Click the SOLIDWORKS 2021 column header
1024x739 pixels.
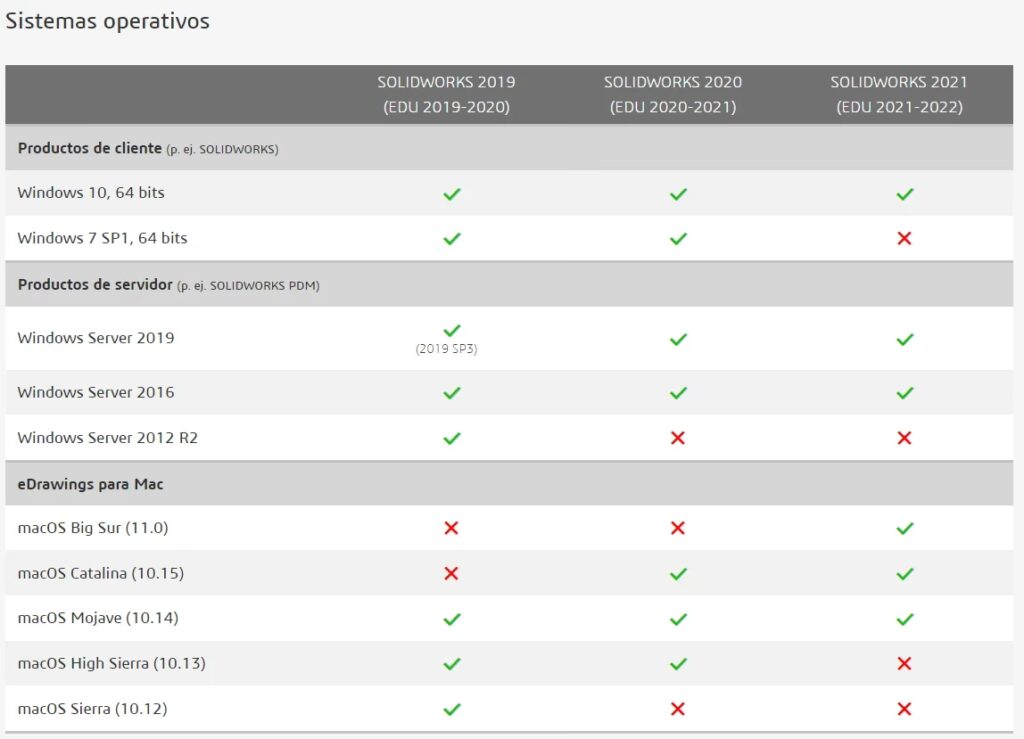pyautogui.click(x=899, y=95)
